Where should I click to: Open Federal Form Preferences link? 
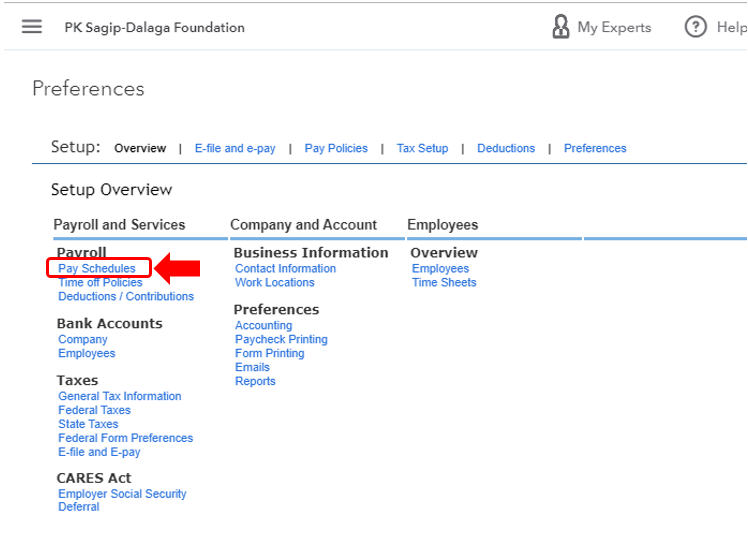tap(126, 438)
